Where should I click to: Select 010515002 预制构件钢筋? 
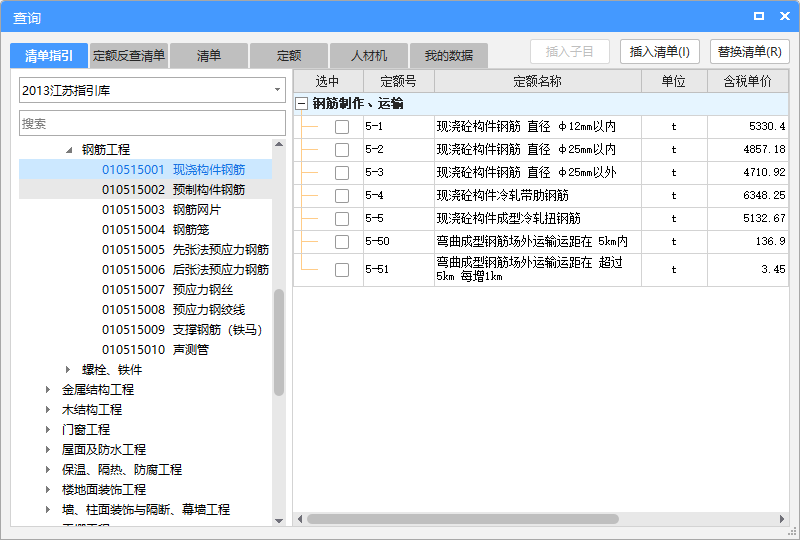pos(145,189)
